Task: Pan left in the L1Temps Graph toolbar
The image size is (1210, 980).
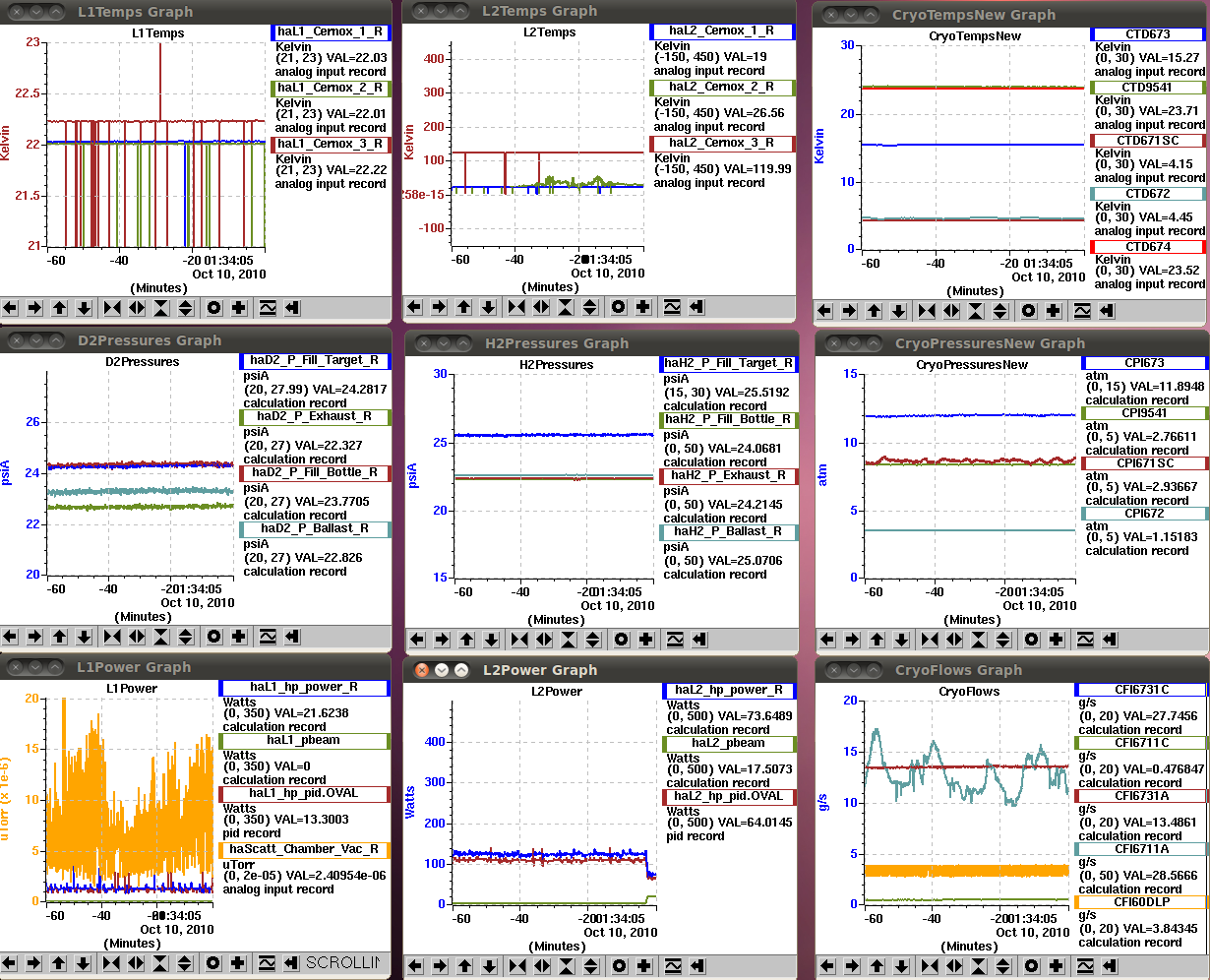Action: [11, 308]
